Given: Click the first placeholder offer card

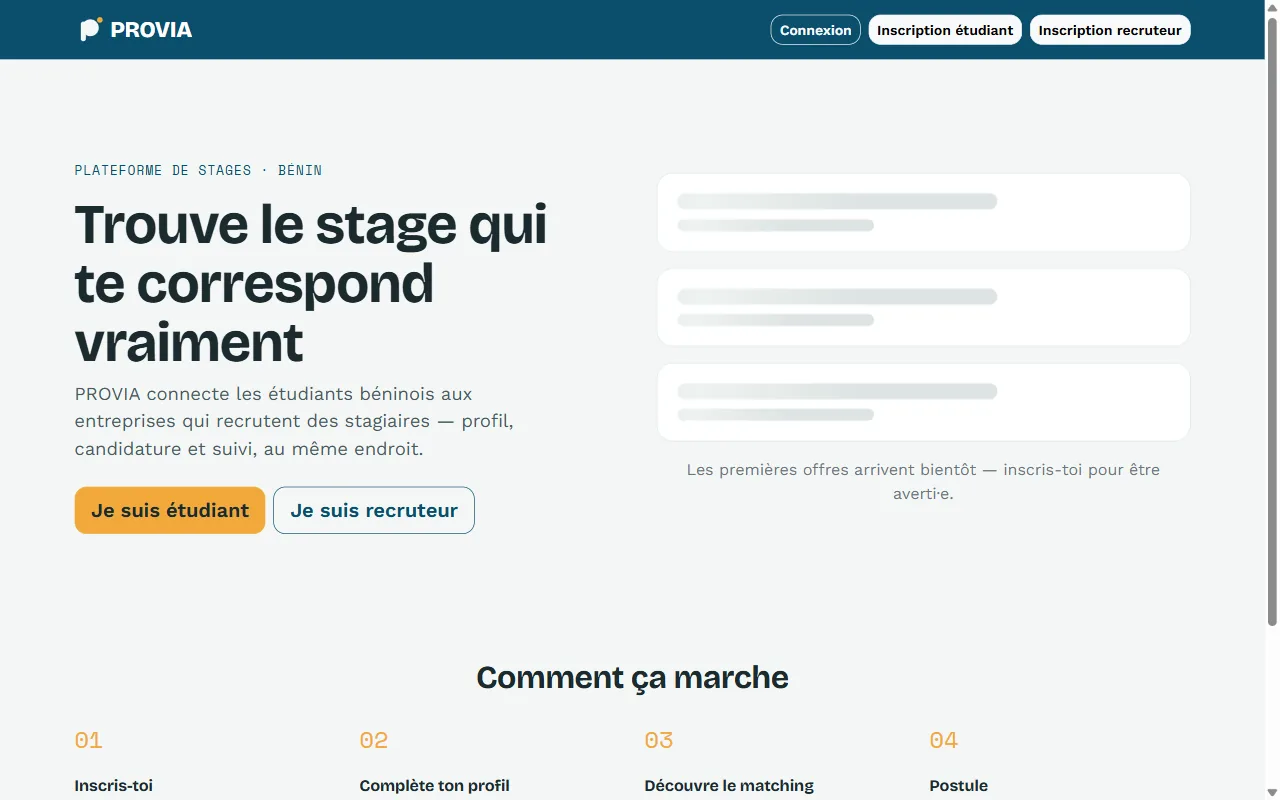Looking at the screenshot, I should [923, 212].
